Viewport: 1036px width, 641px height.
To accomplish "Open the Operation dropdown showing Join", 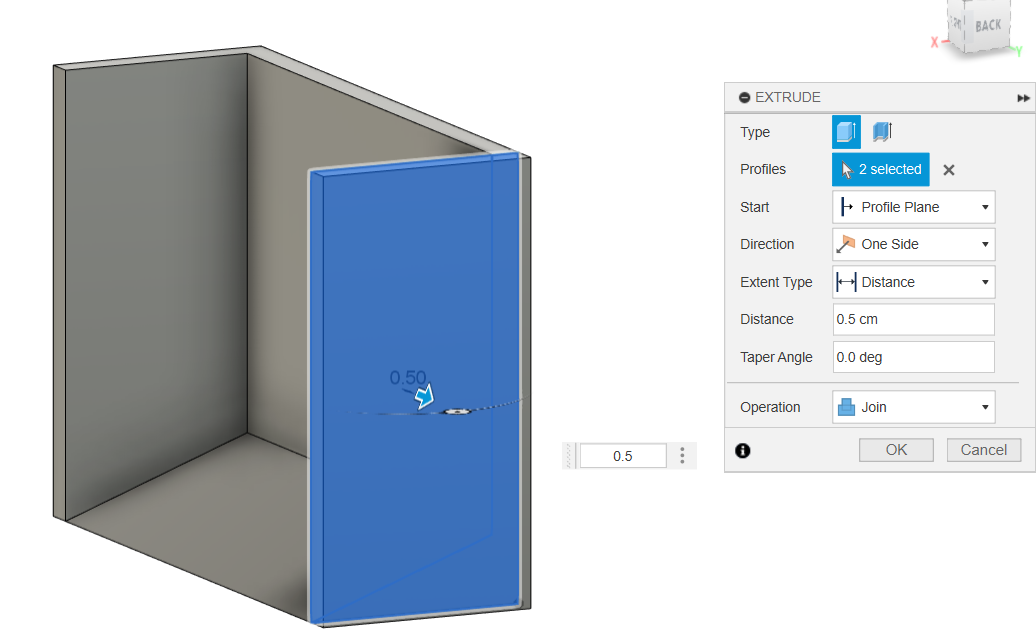I will [913, 407].
